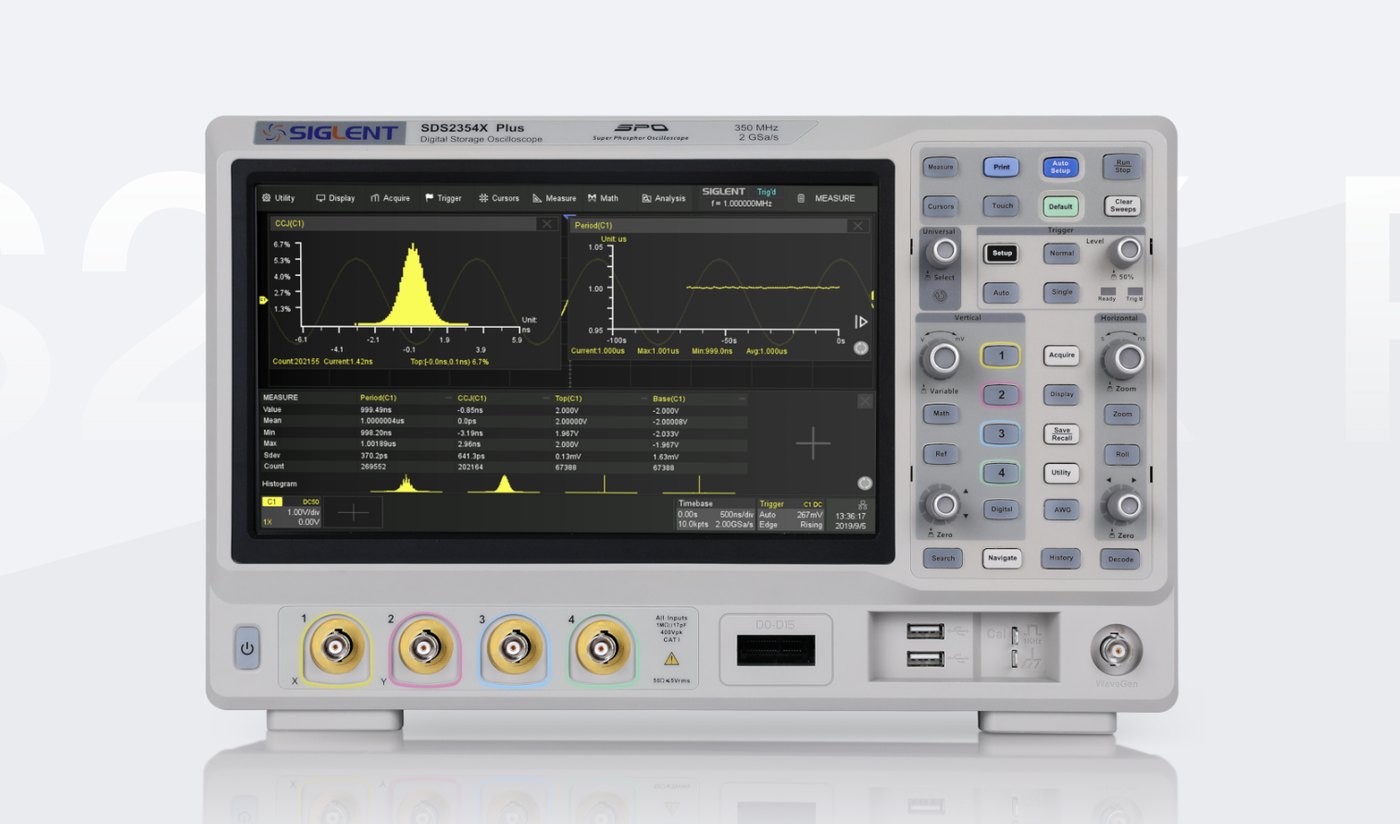Click the network status icon above the clock
Screen dimensions: 1400x824
(862, 504)
